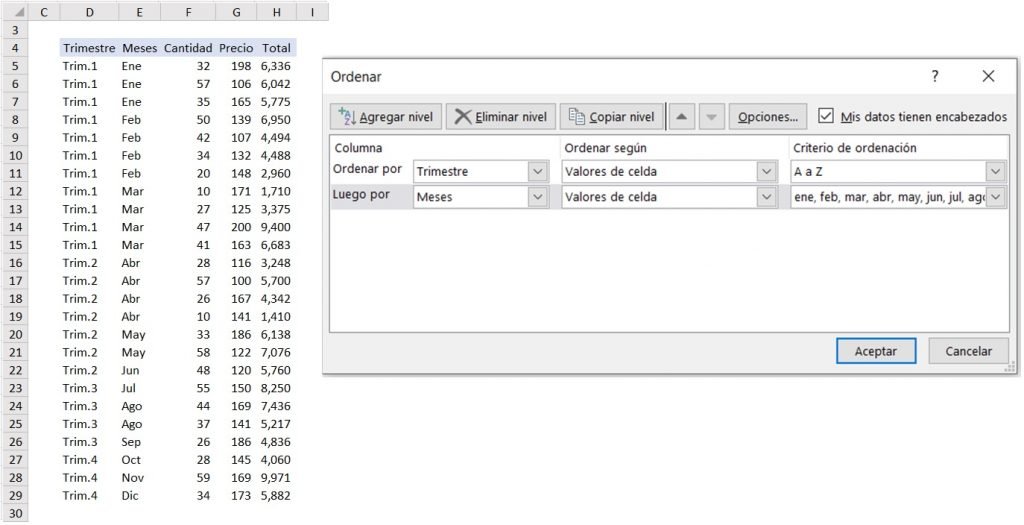This screenshot has width=1024, height=525.
Task: Click the Meses header cell
Action: click(140, 48)
